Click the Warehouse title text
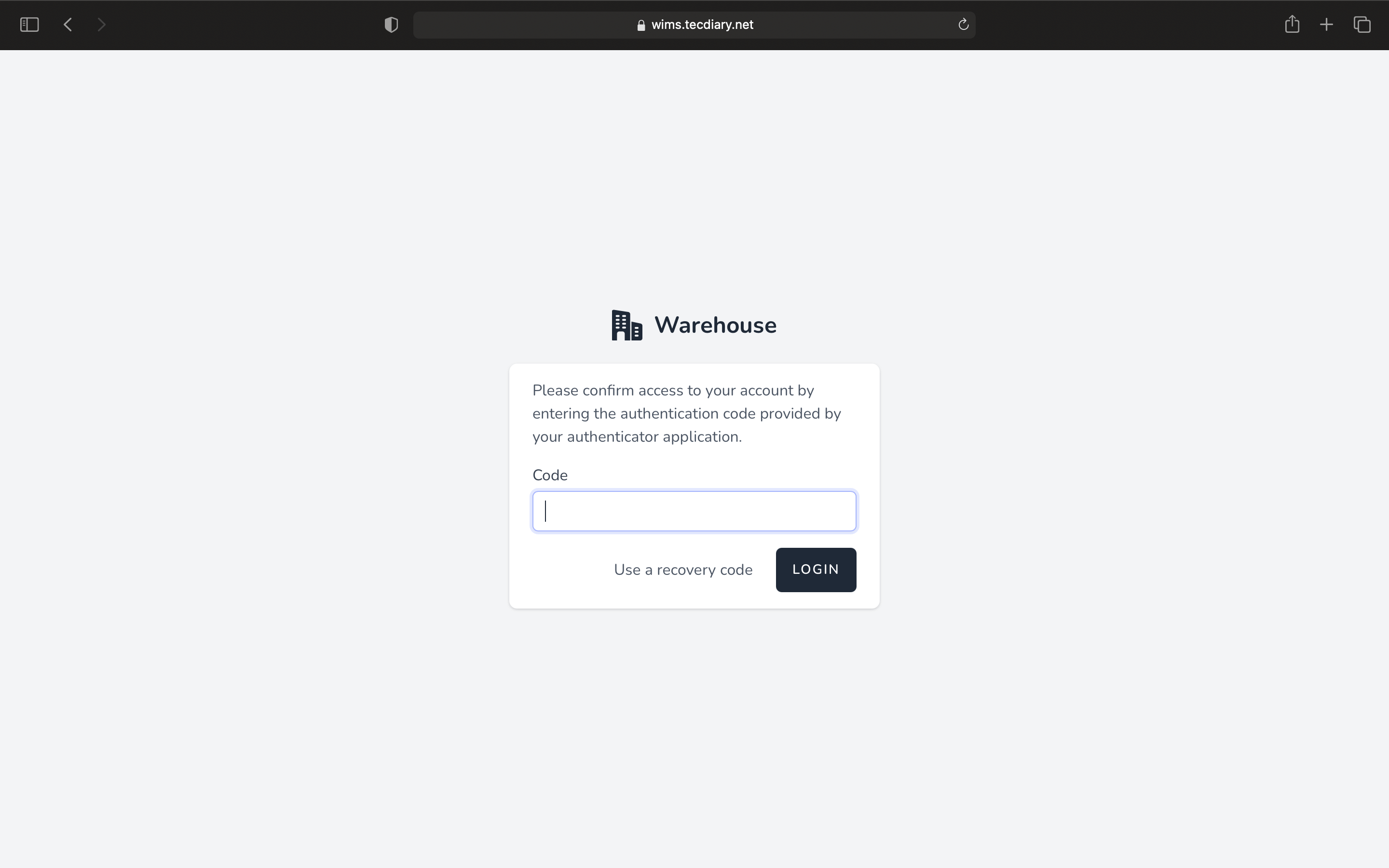 tap(715, 325)
